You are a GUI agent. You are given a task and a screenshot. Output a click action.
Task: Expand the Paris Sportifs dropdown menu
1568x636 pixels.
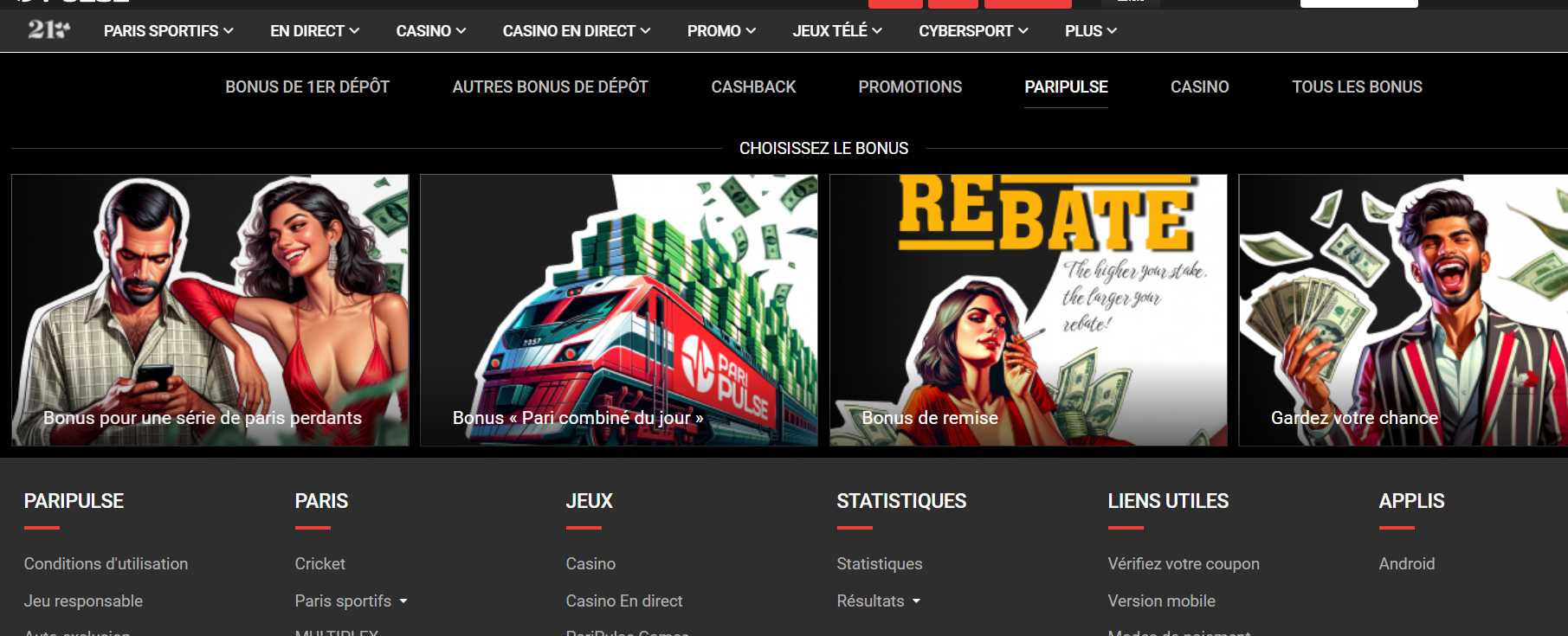(x=168, y=31)
